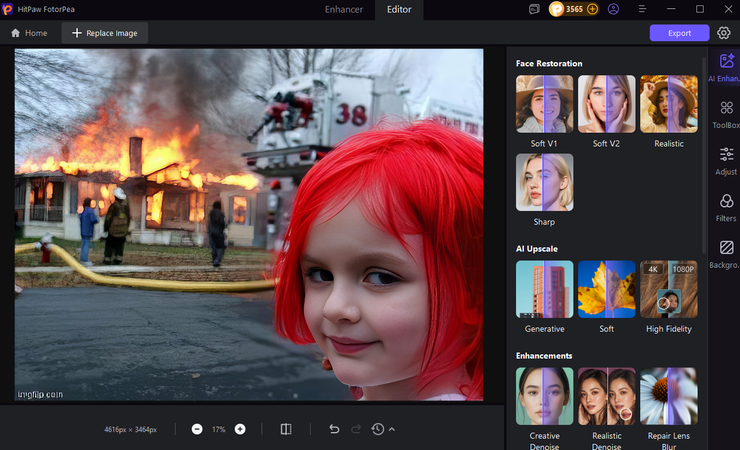
Task: Open the user account profile icon
Action: coord(613,9)
